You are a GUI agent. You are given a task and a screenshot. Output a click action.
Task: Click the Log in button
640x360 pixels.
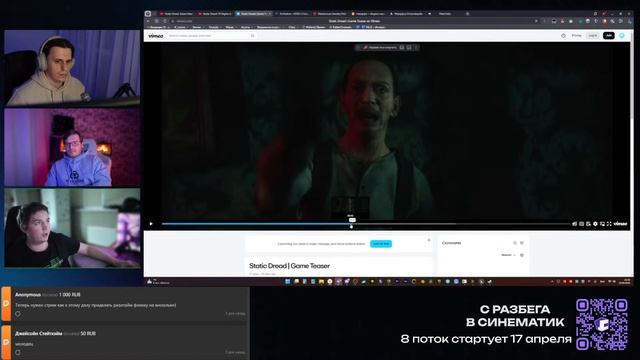click(x=593, y=36)
